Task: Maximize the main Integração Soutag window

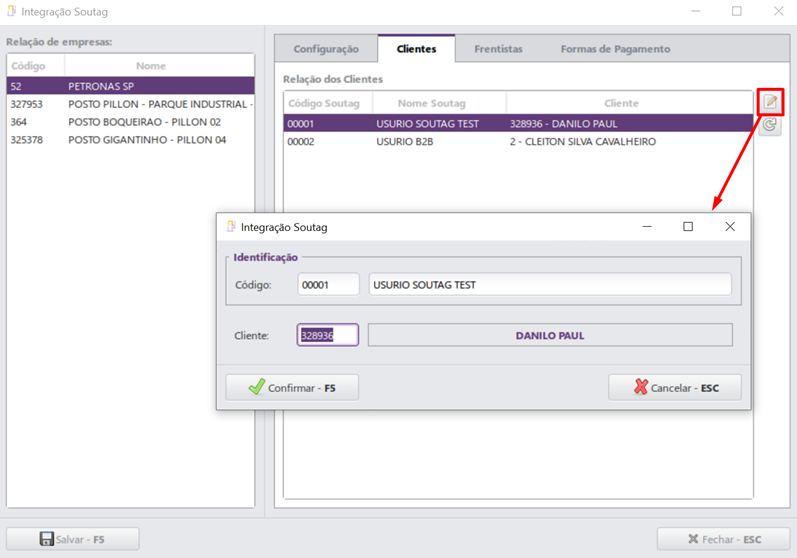Action: tap(737, 11)
